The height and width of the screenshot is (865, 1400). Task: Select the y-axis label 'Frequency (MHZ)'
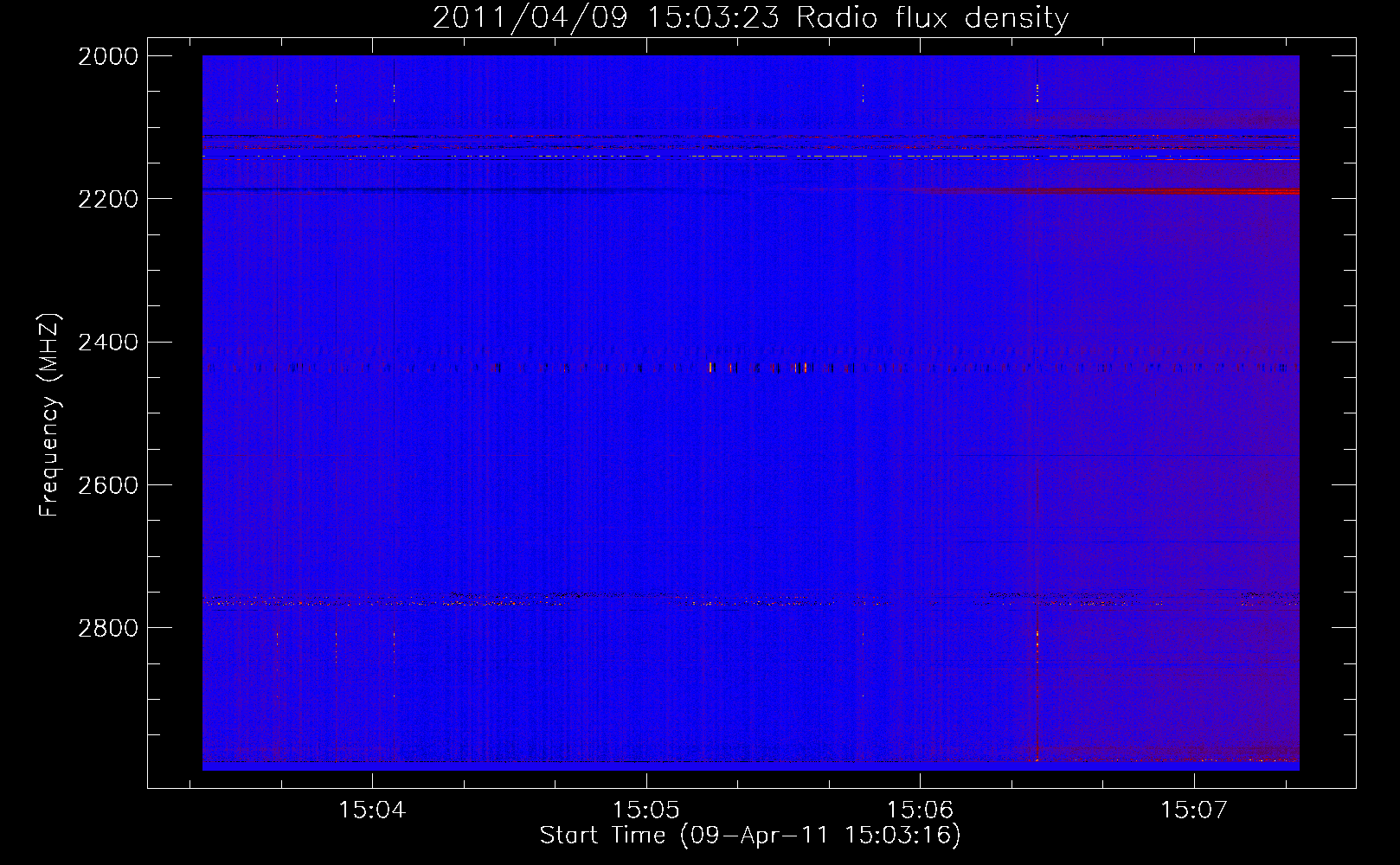click(49, 415)
